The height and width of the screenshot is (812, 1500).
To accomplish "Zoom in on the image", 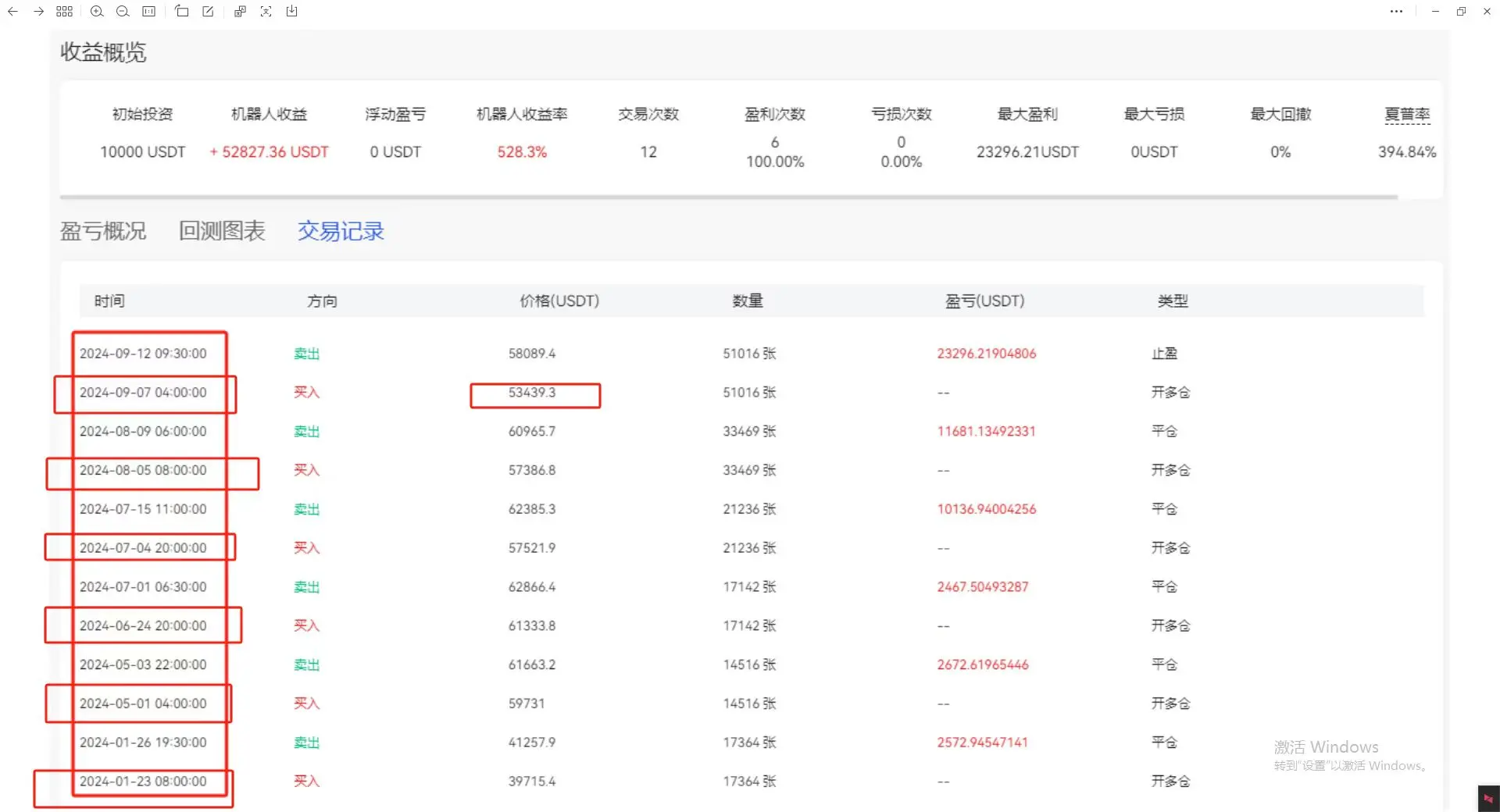I will click(x=97, y=12).
